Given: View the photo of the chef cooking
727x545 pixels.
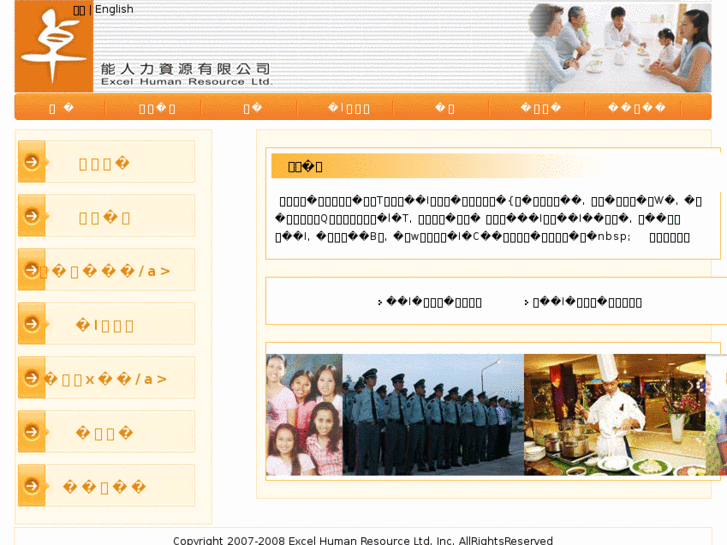Looking at the screenshot, I should 615,415.
